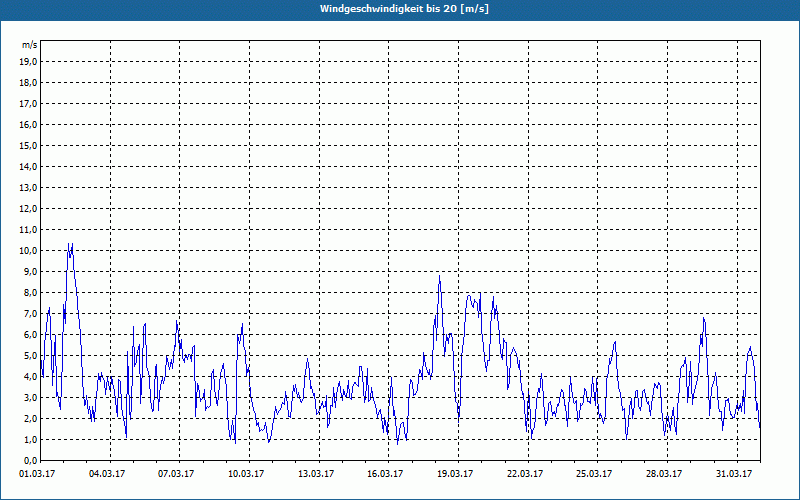Click the y-axis label 1,0
This screenshot has width=800, height=500.
click(x=30, y=439)
